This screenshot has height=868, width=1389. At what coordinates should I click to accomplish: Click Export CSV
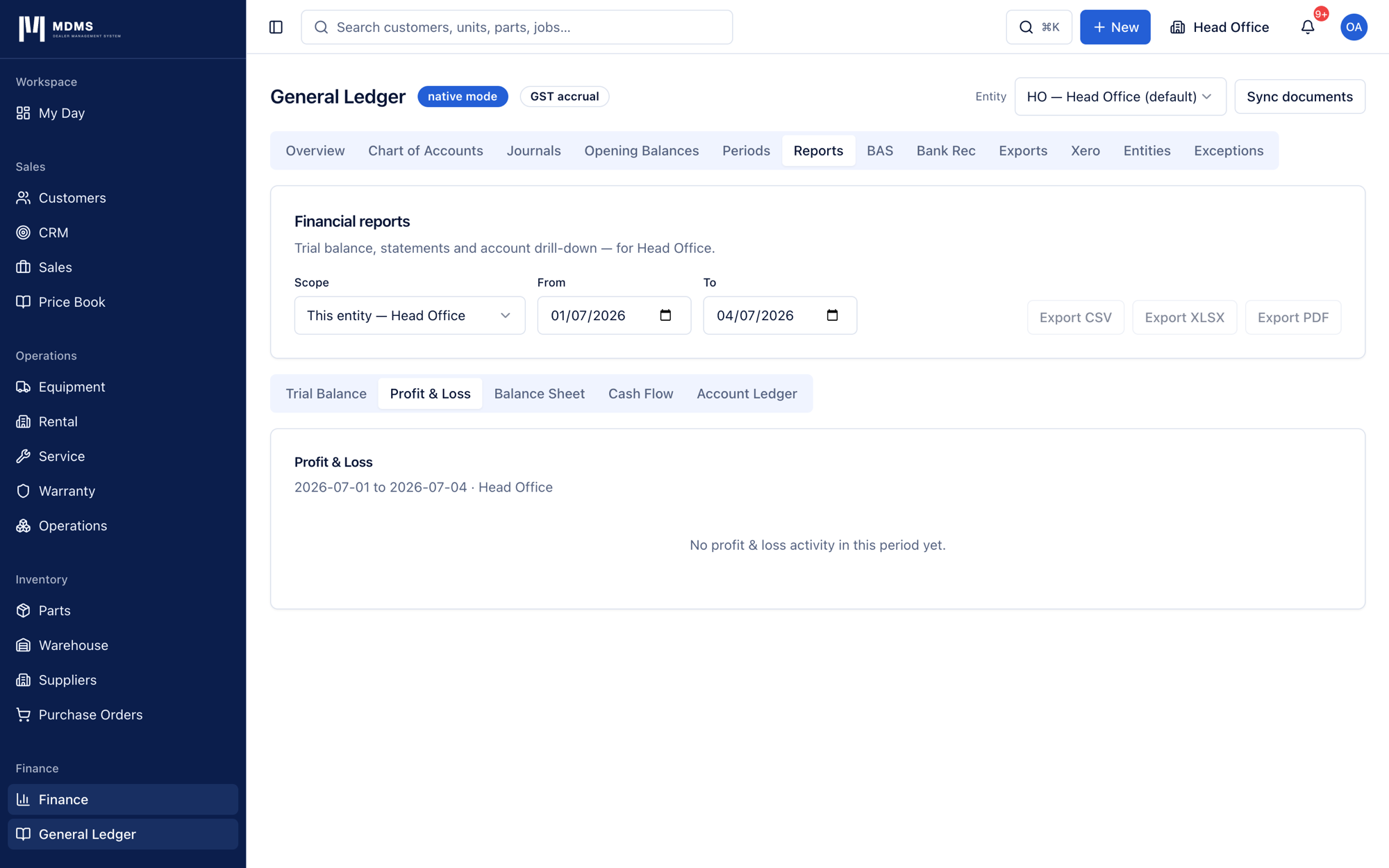click(x=1076, y=317)
